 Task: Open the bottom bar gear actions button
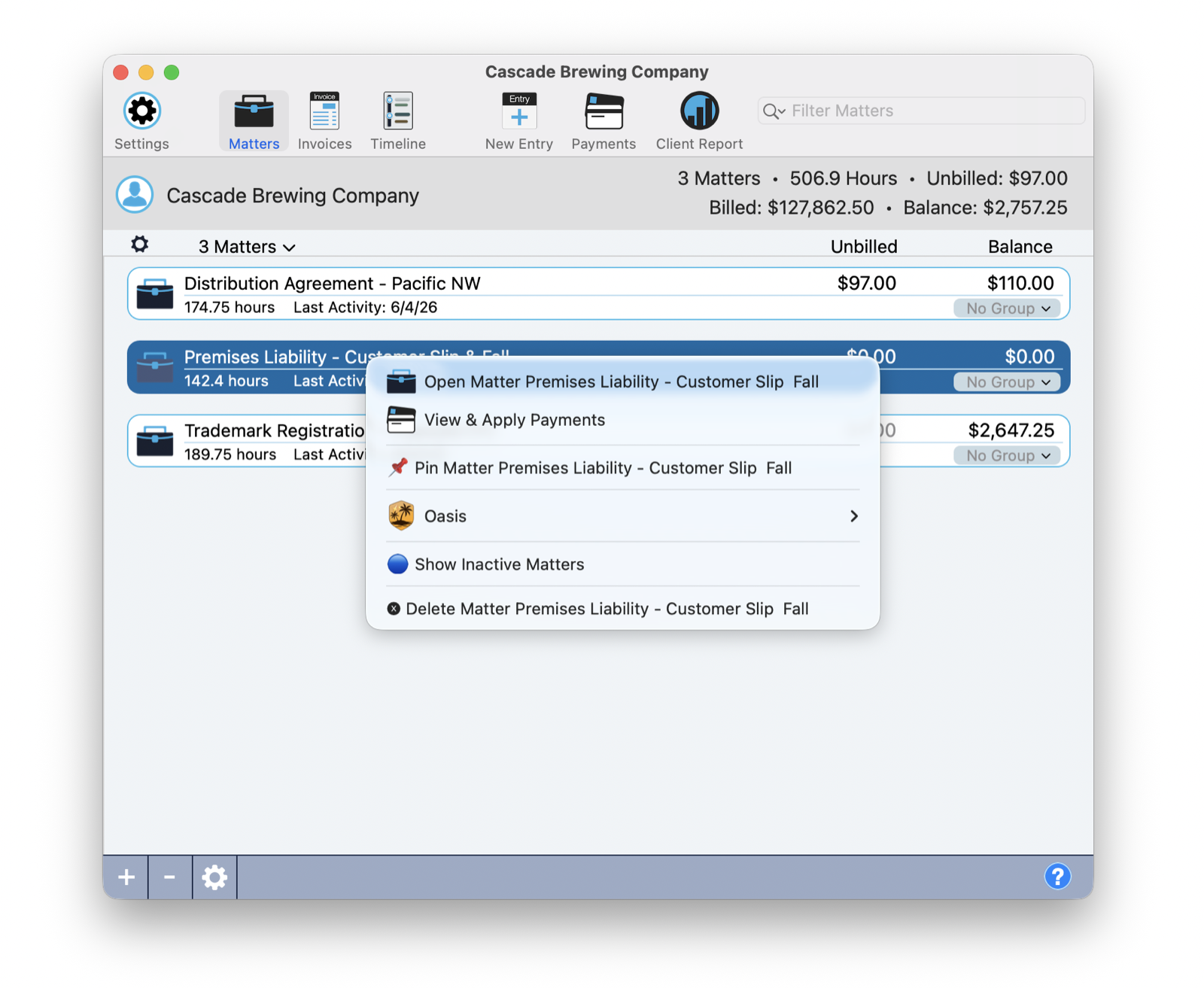click(x=214, y=877)
